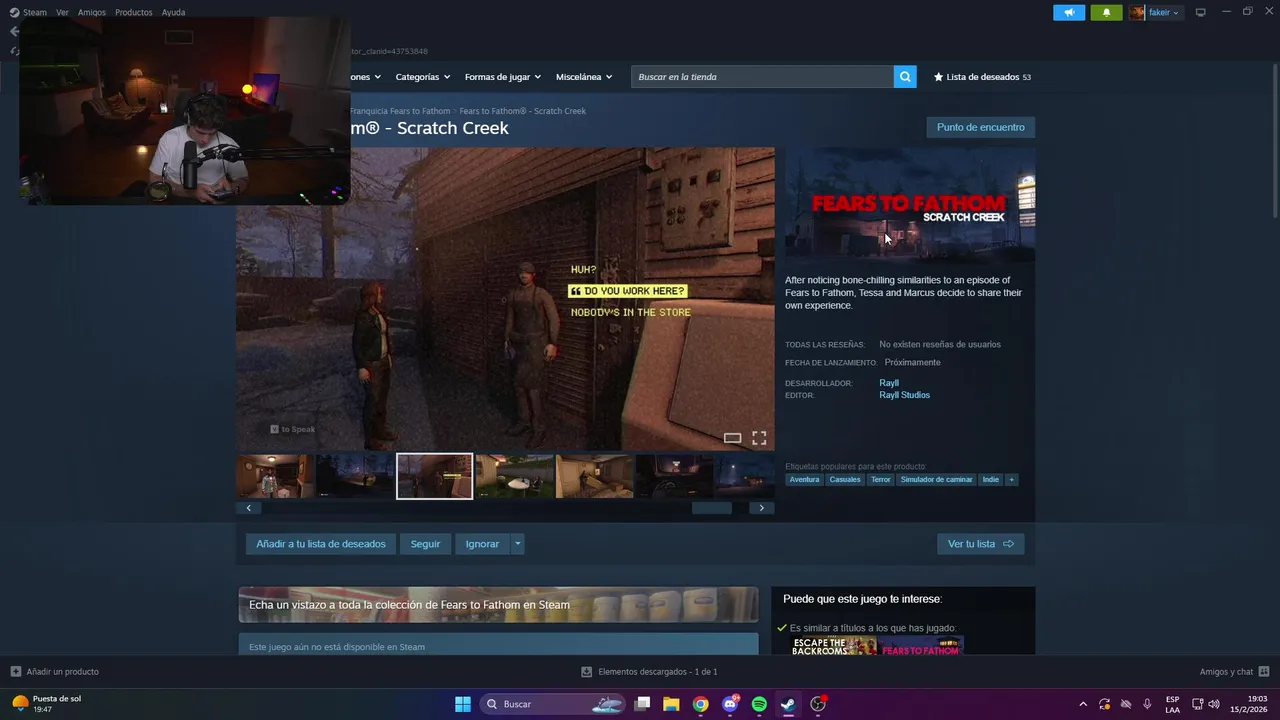Click the blue announcements megaphone icon
The height and width of the screenshot is (720, 1280).
coord(1069,13)
